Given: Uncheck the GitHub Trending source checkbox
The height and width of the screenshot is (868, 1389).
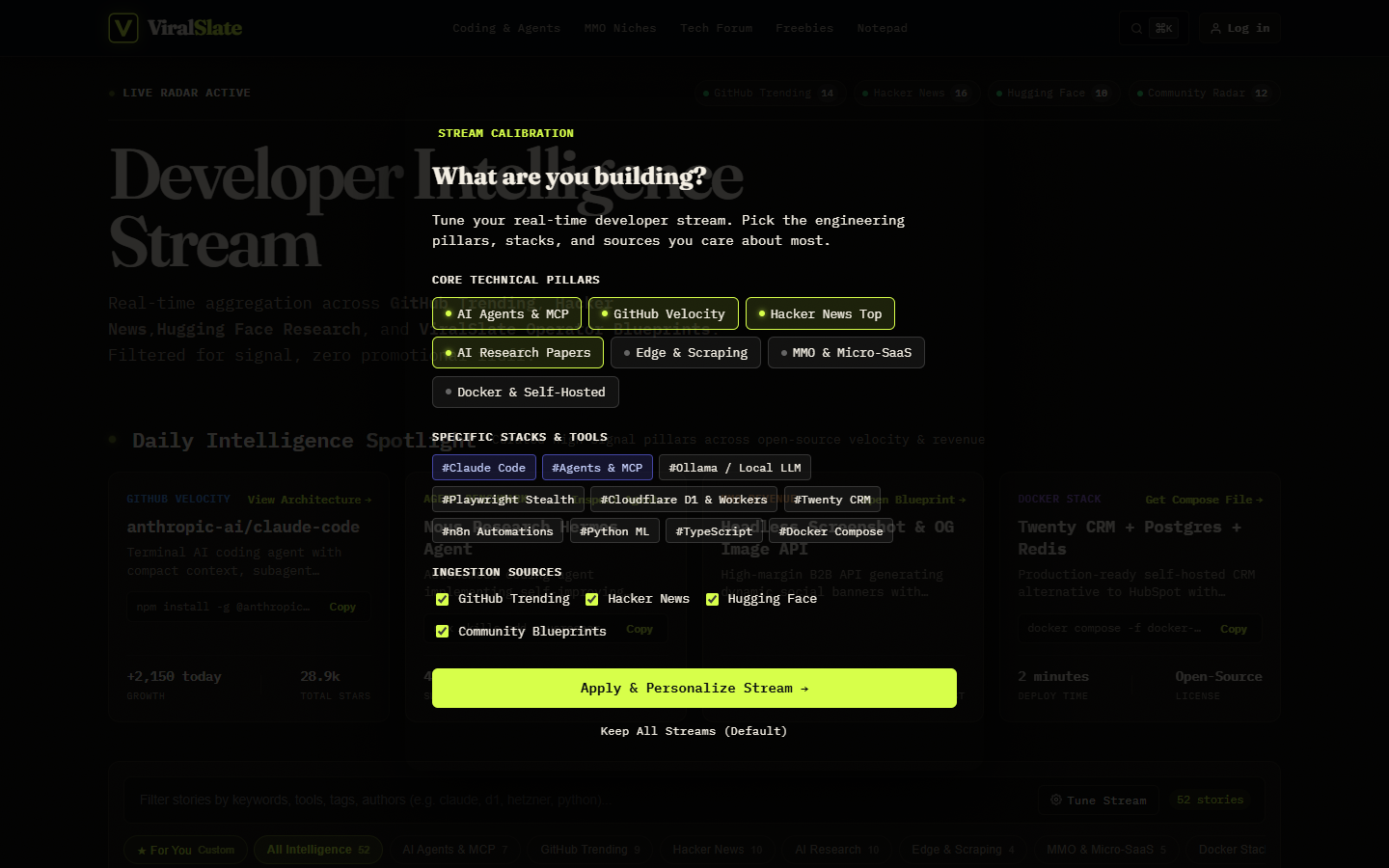Looking at the screenshot, I should pos(442,599).
